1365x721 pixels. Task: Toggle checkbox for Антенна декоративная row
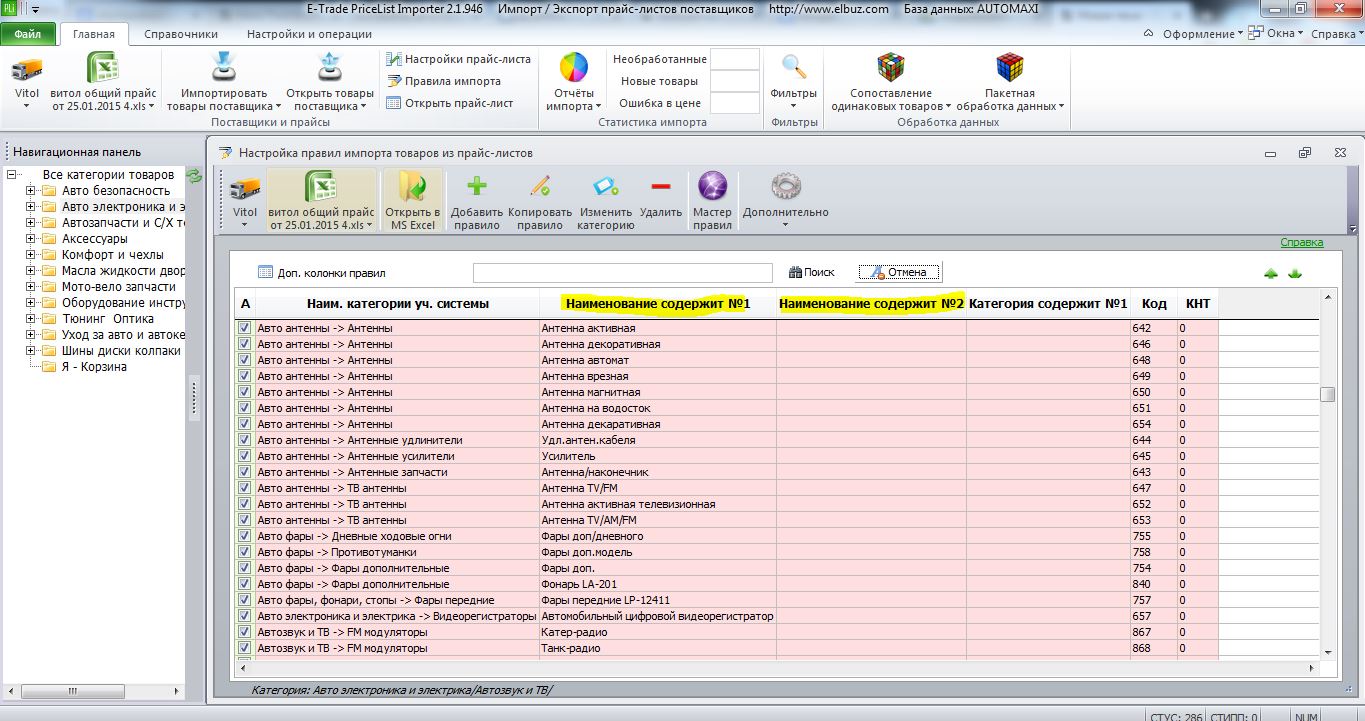click(244, 343)
